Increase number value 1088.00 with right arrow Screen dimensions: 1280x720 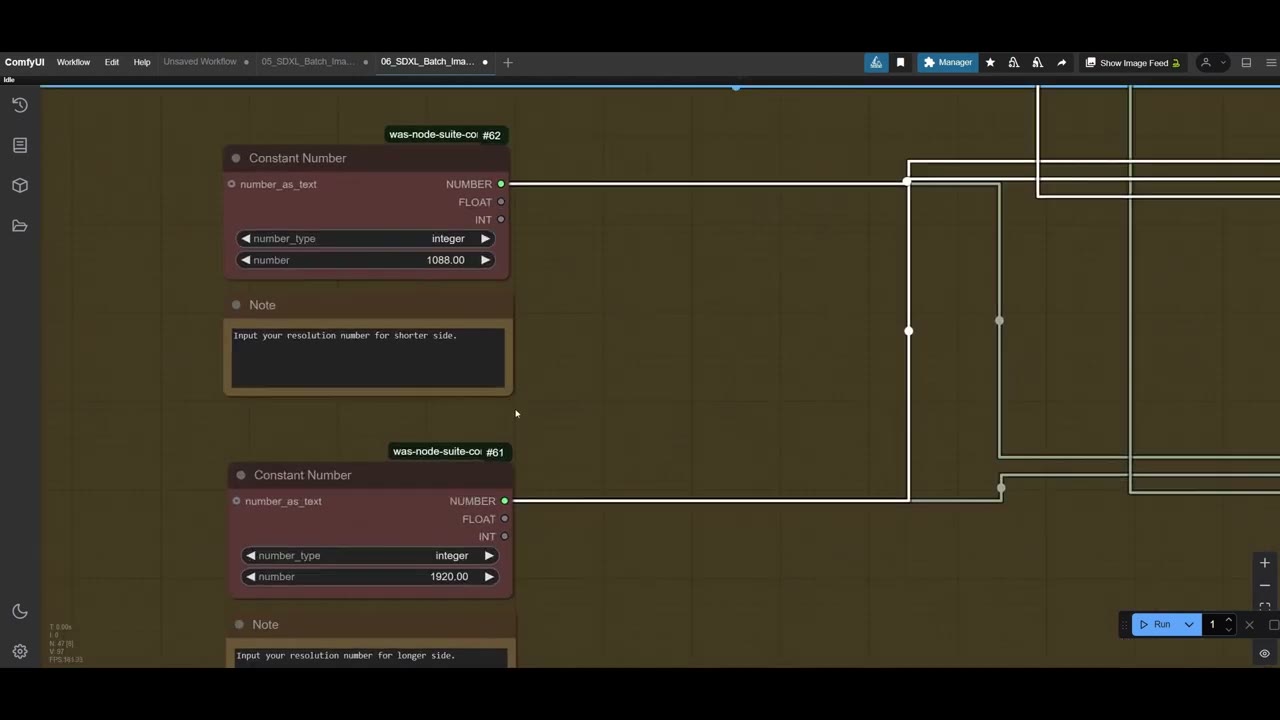click(x=485, y=260)
